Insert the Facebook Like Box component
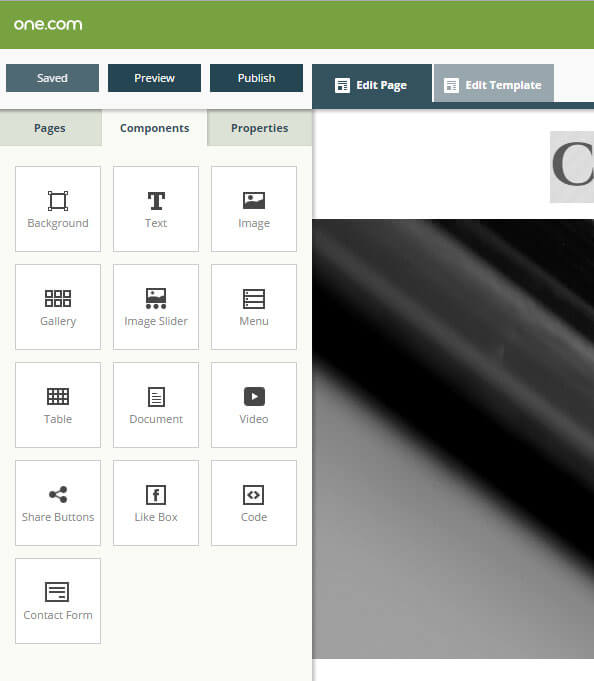The height and width of the screenshot is (681, 594). [156, 503]
